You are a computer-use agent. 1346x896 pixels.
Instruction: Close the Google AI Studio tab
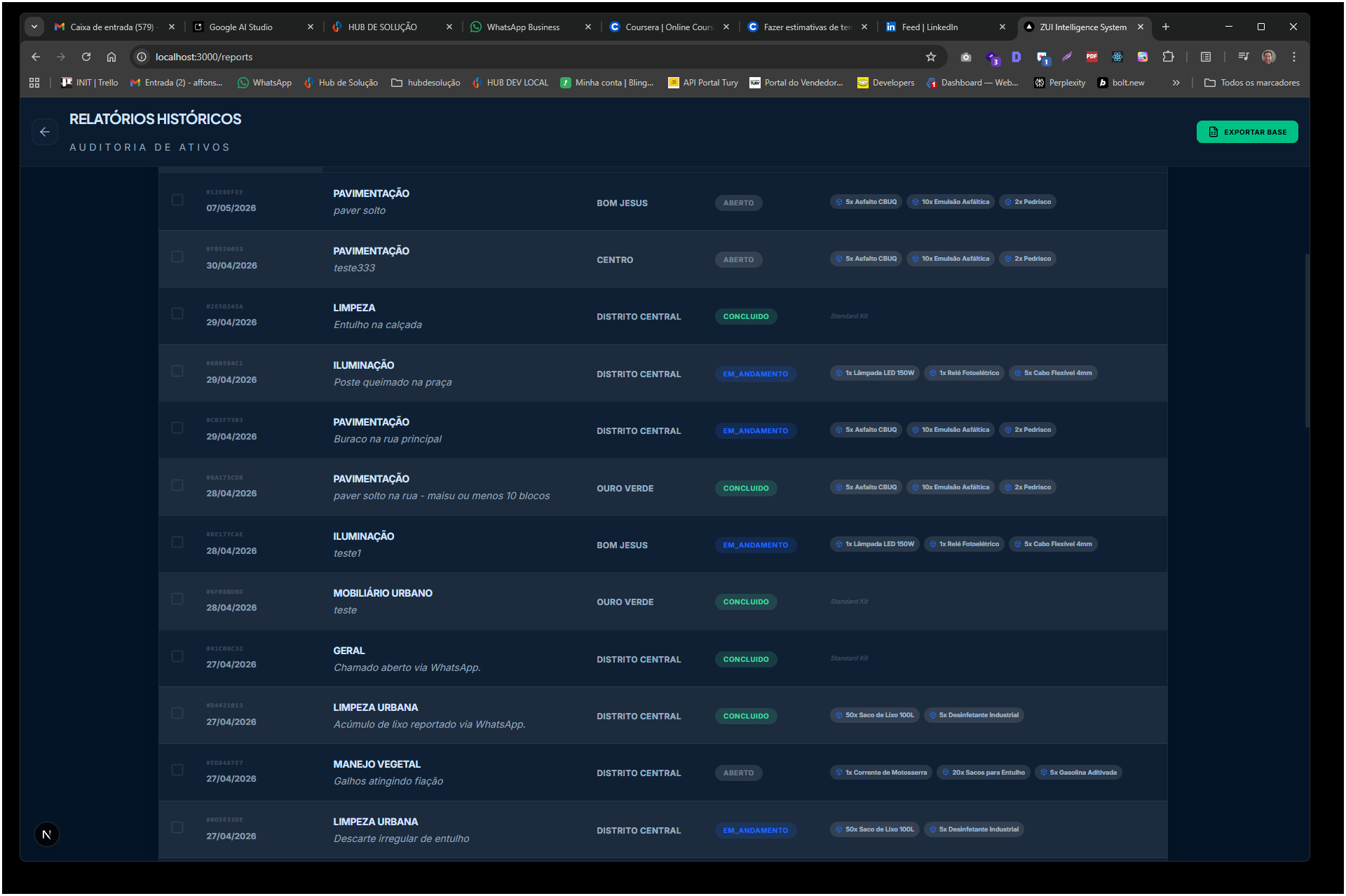pyautogui.click(x=311, y=27)
